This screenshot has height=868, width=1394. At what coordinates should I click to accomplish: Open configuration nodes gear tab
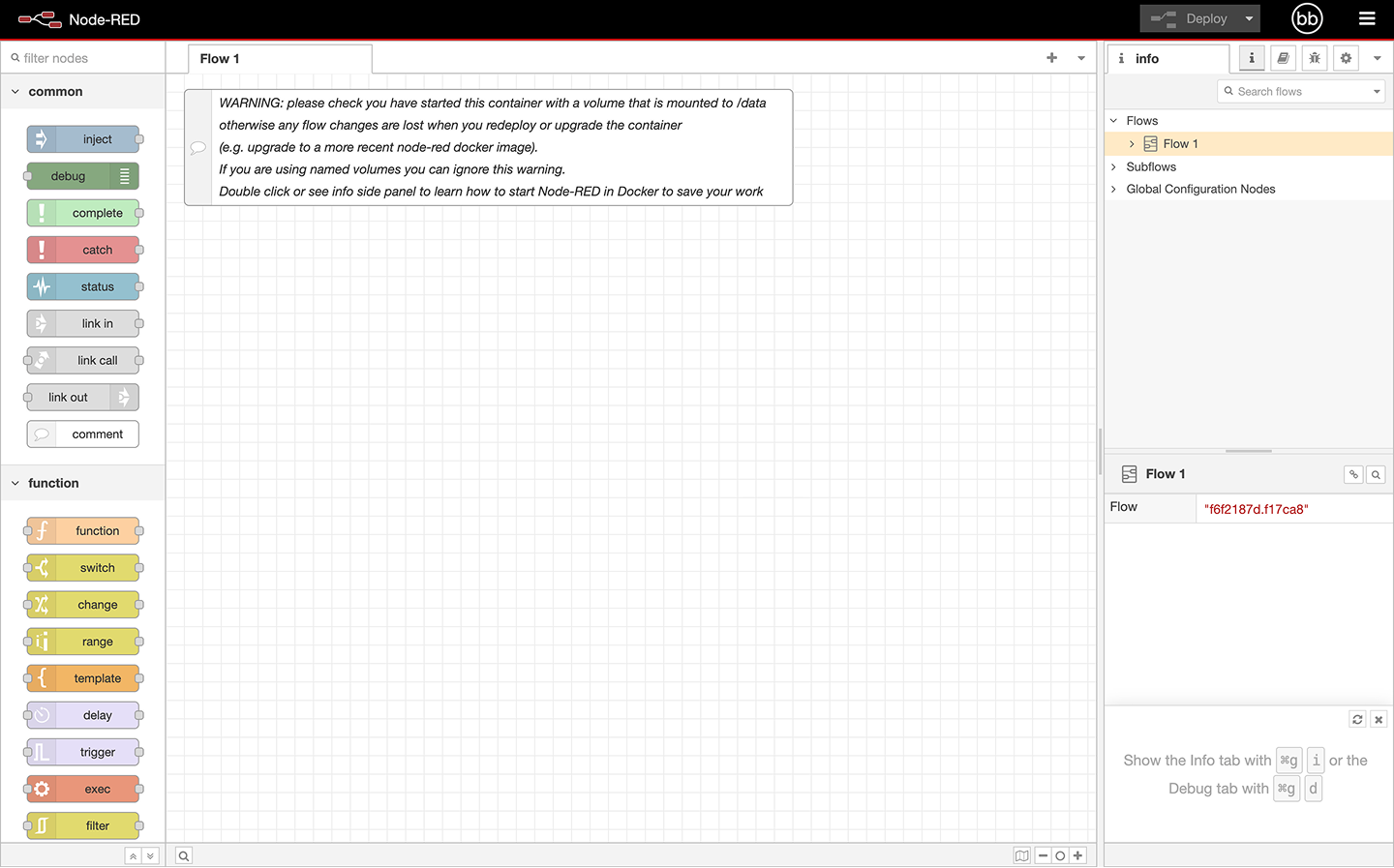coord(1346,58)
